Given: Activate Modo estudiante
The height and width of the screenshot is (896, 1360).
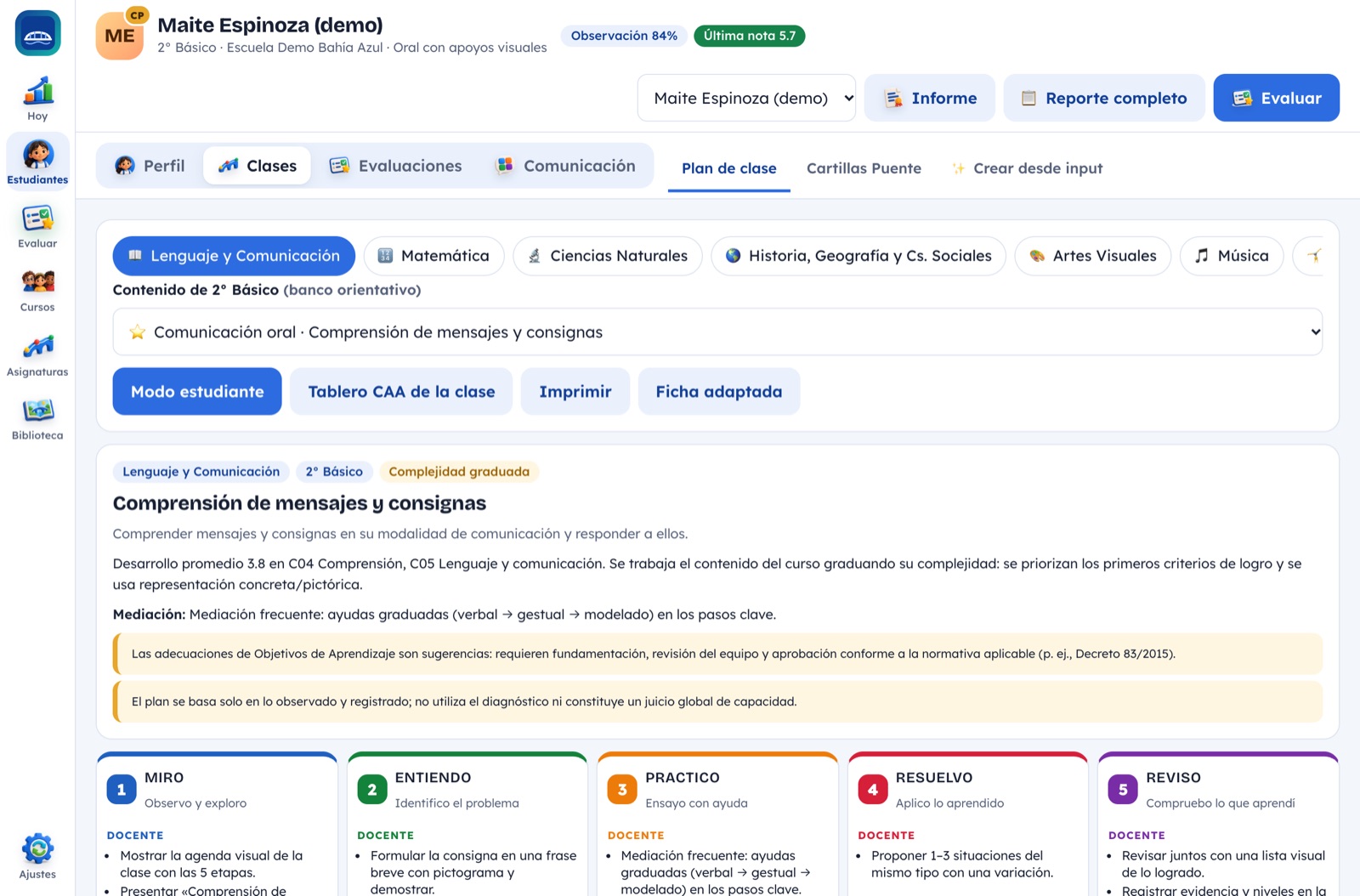Looking at the screenshot, I should 197,391.
